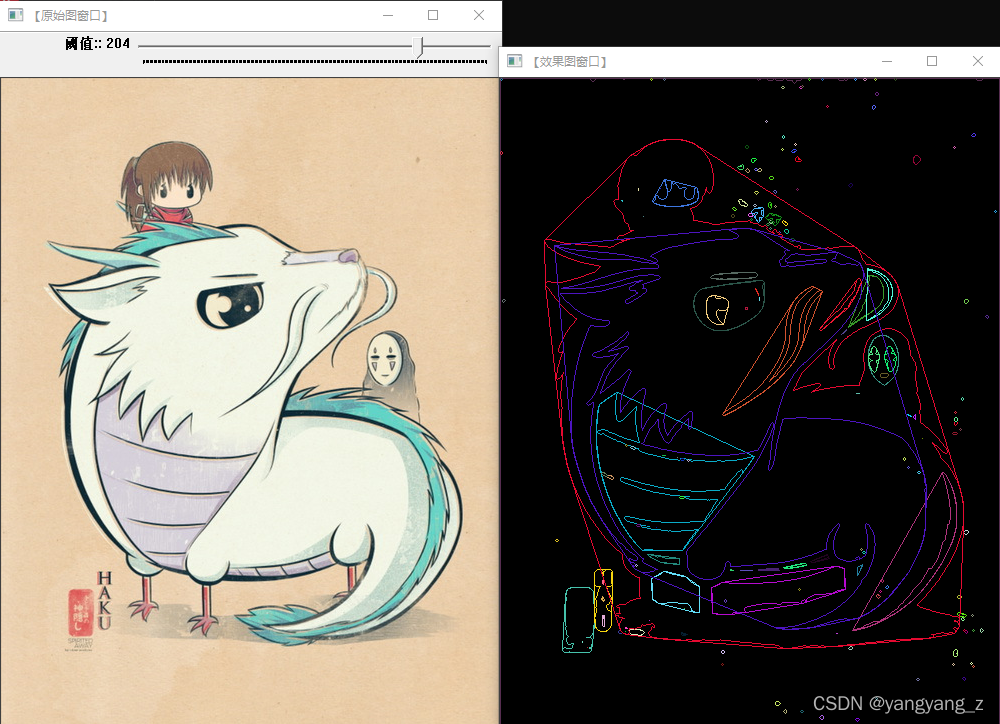Close the 原始图窗口 window

[479, 15]
